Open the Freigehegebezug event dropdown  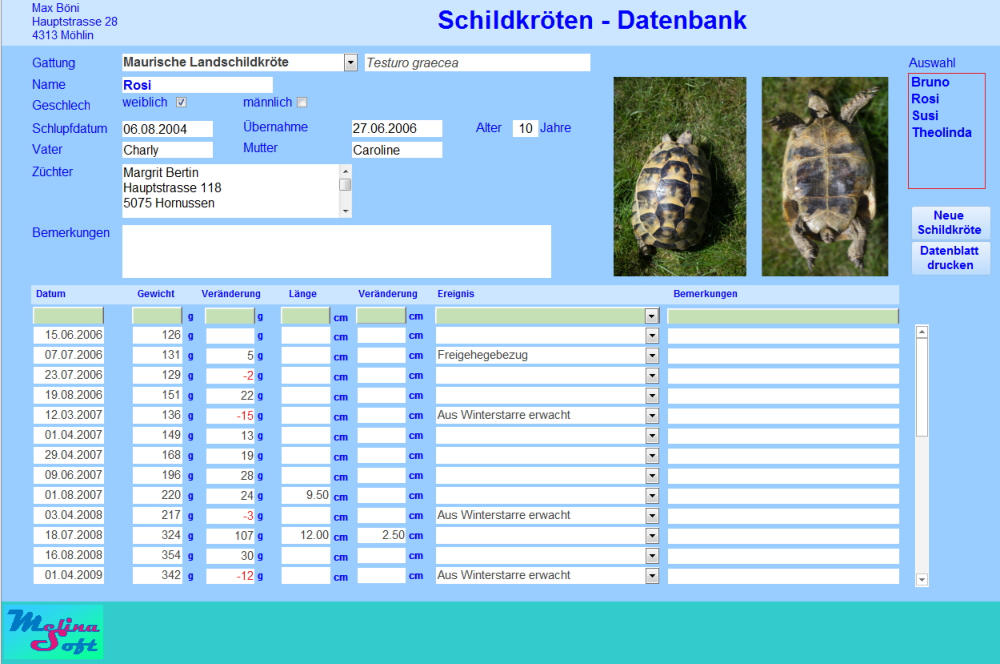[x=651, y=355]
